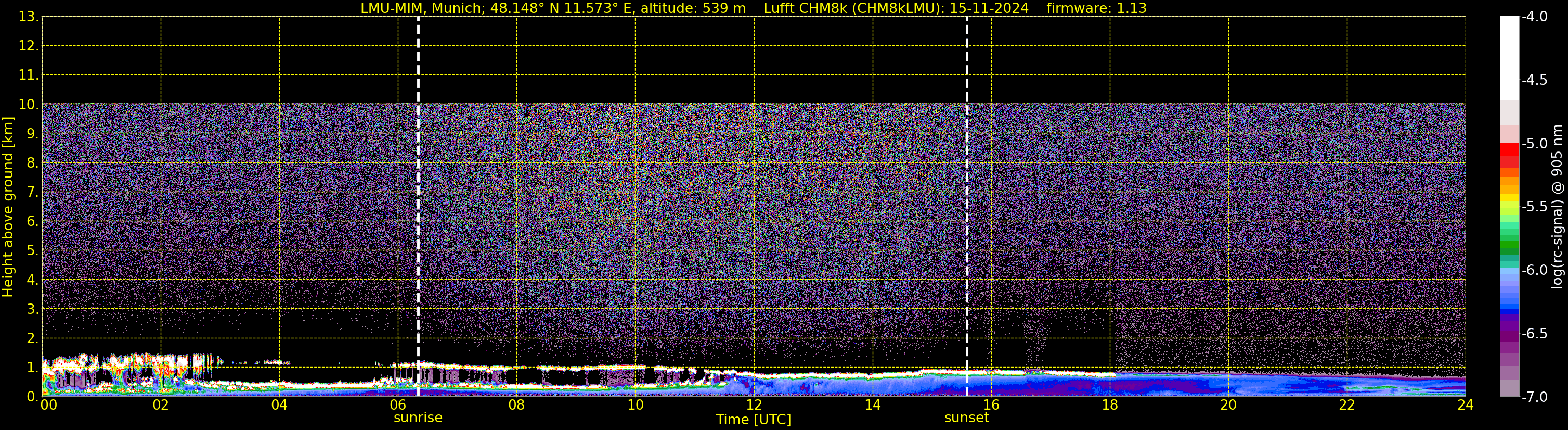
Task: Click the '-6.0' colorbar tick label
Action: coord(1534,270)
